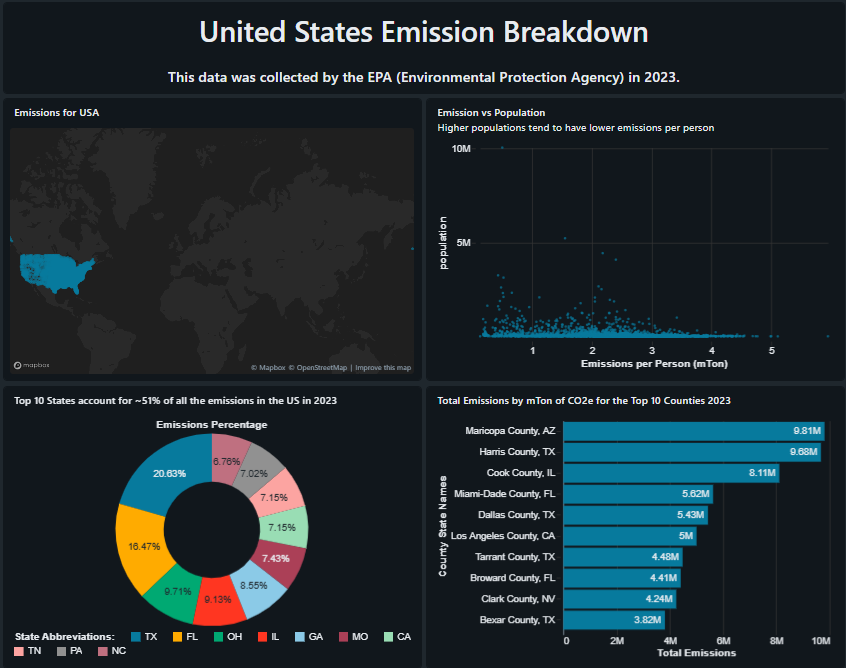Click the 10M population axis label

(461, 149)
